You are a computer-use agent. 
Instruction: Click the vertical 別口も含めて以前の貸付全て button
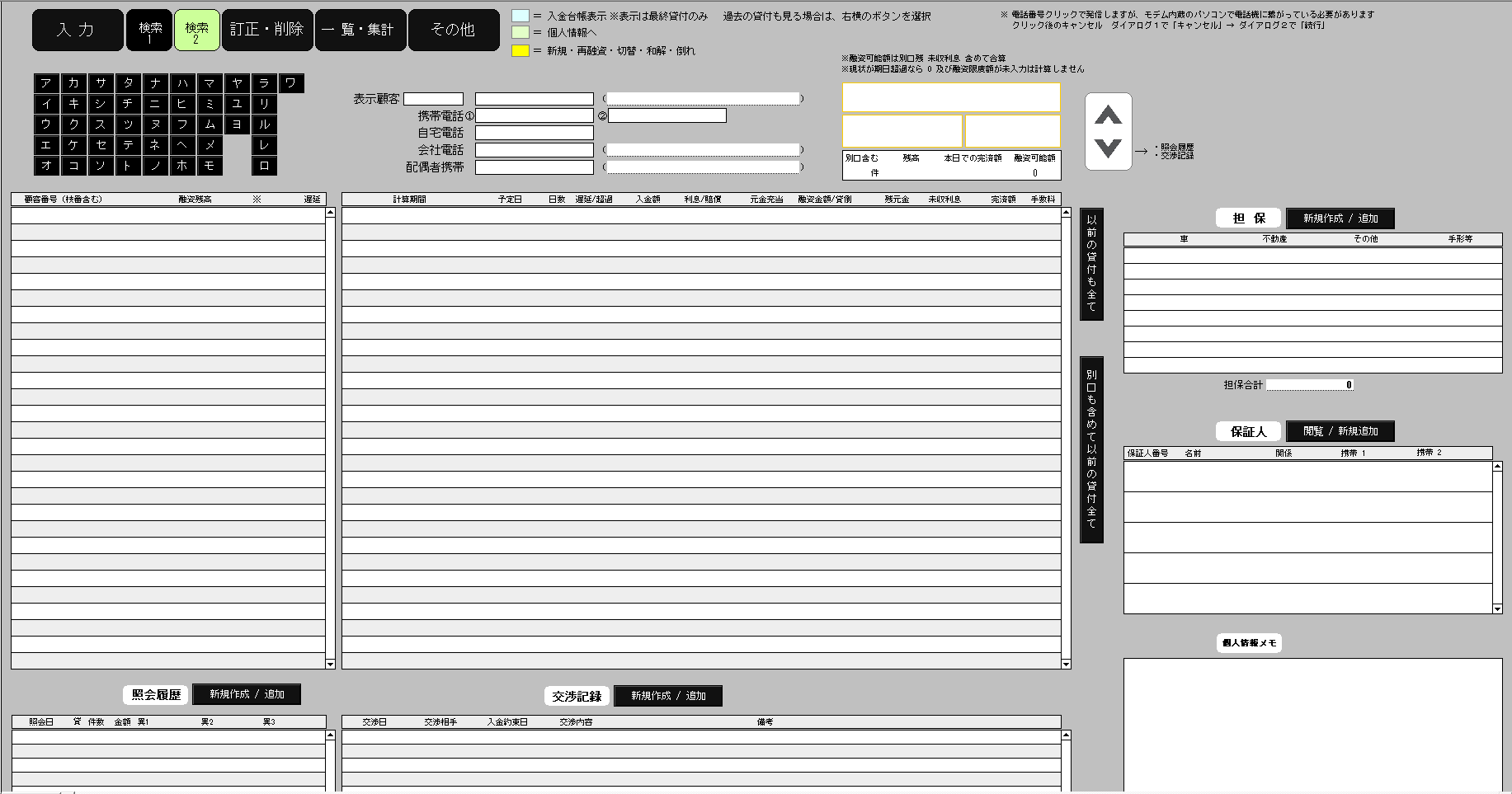click(x=1091, y=450)
